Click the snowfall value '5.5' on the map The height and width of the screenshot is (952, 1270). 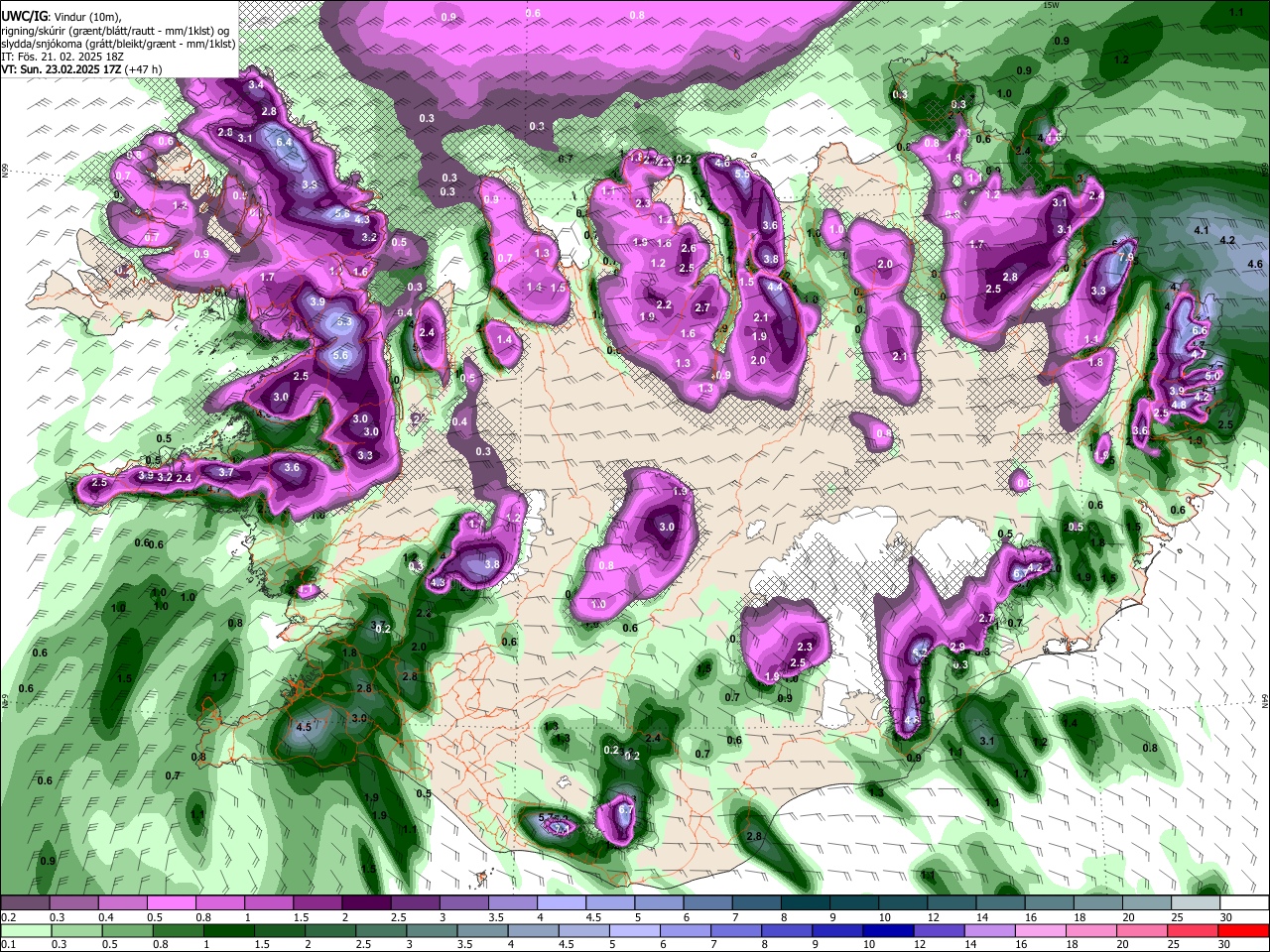[x=742, y=174]
